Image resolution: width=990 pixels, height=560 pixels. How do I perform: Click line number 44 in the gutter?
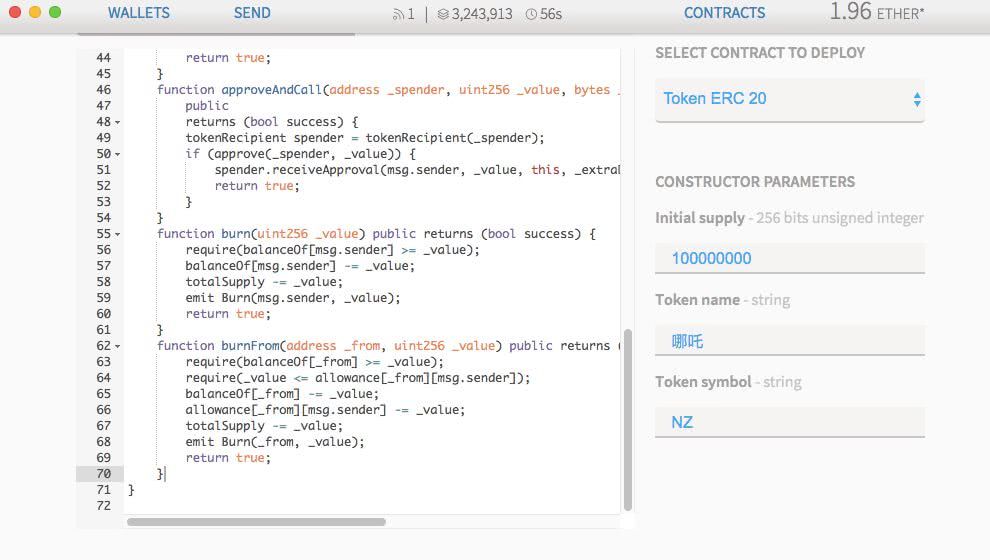(104, 57)
